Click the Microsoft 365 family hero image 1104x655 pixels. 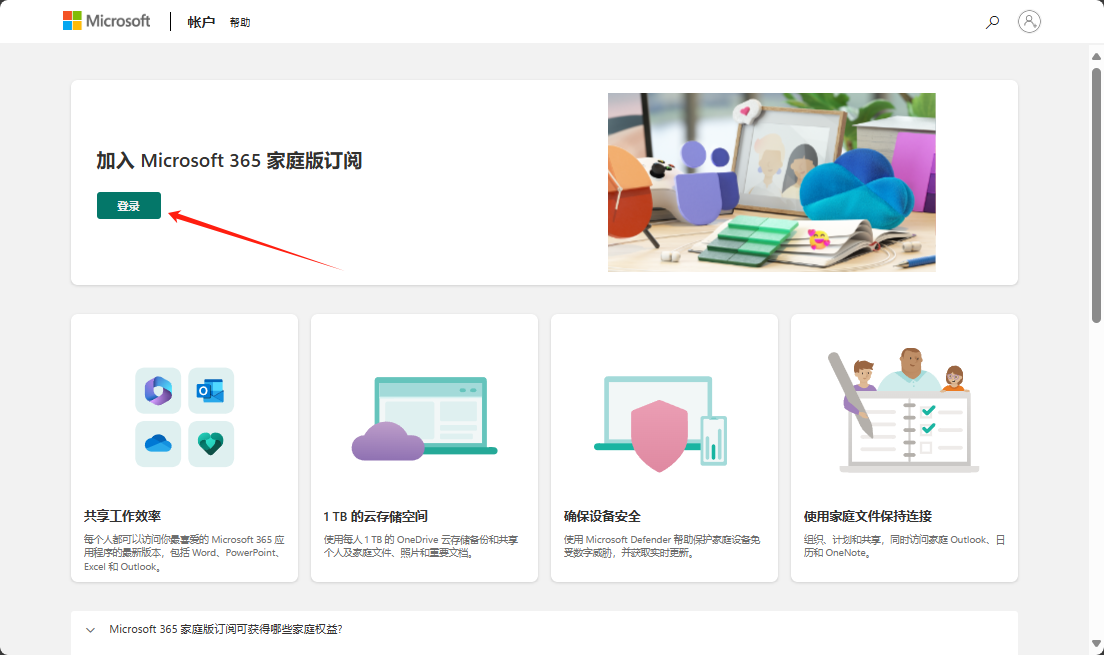(772, 182)
